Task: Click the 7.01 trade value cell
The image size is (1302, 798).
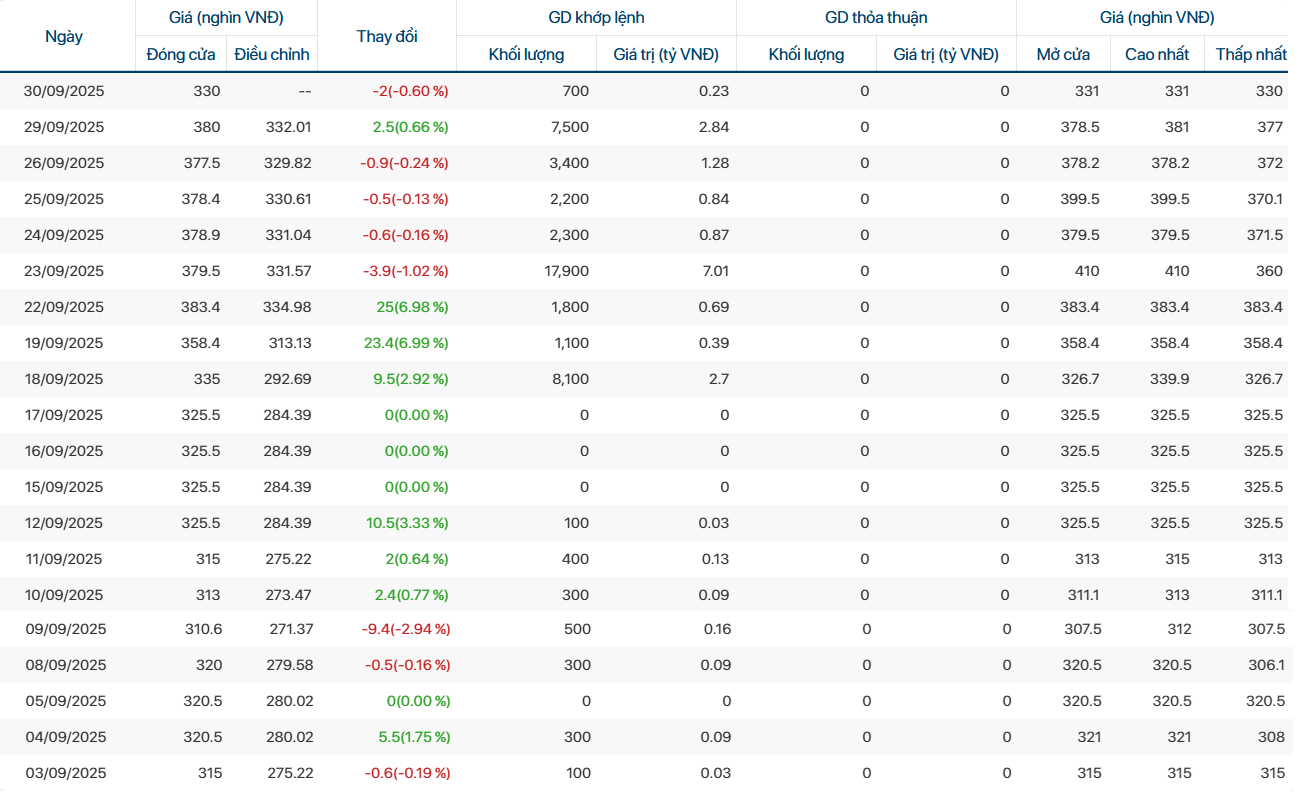Action: [x=715, y=271]
